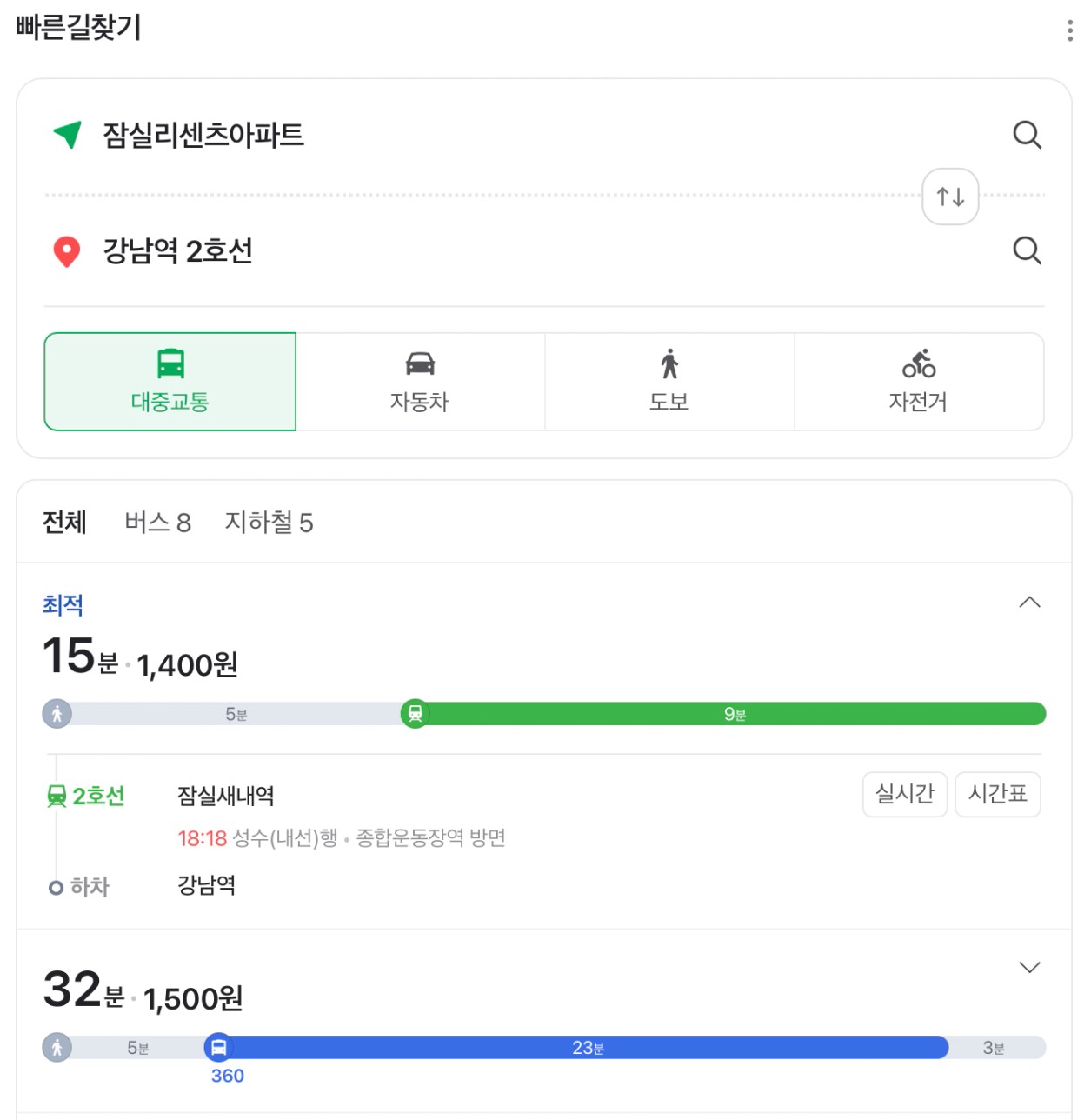Viewport: 1091px width, 1120px height.
Task: Select the 지하철 5 filter tab
Action: tap(269, 522)
